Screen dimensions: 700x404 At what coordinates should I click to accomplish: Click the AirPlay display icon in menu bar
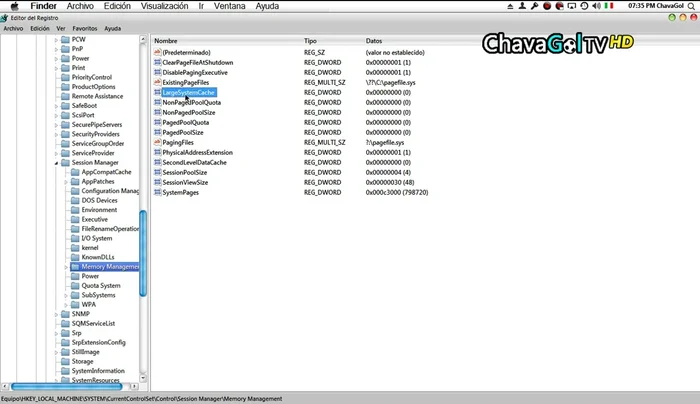tap(571, 6)
